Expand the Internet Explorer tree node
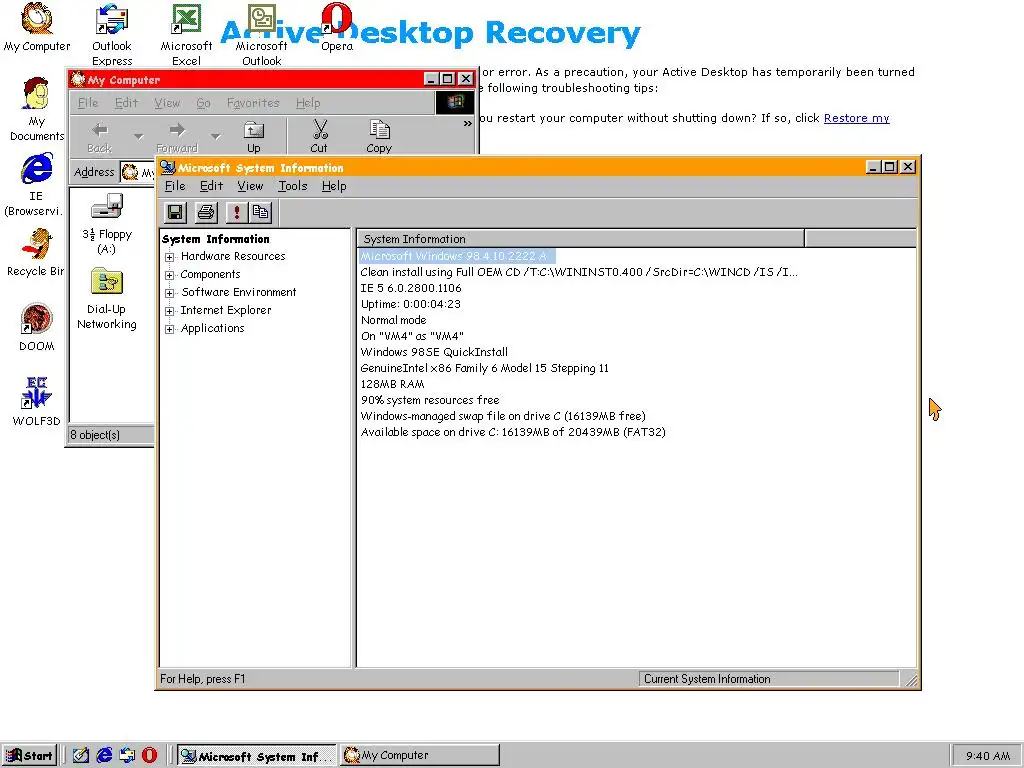This screenshot has width=1024, height=768. pos(170,311)
